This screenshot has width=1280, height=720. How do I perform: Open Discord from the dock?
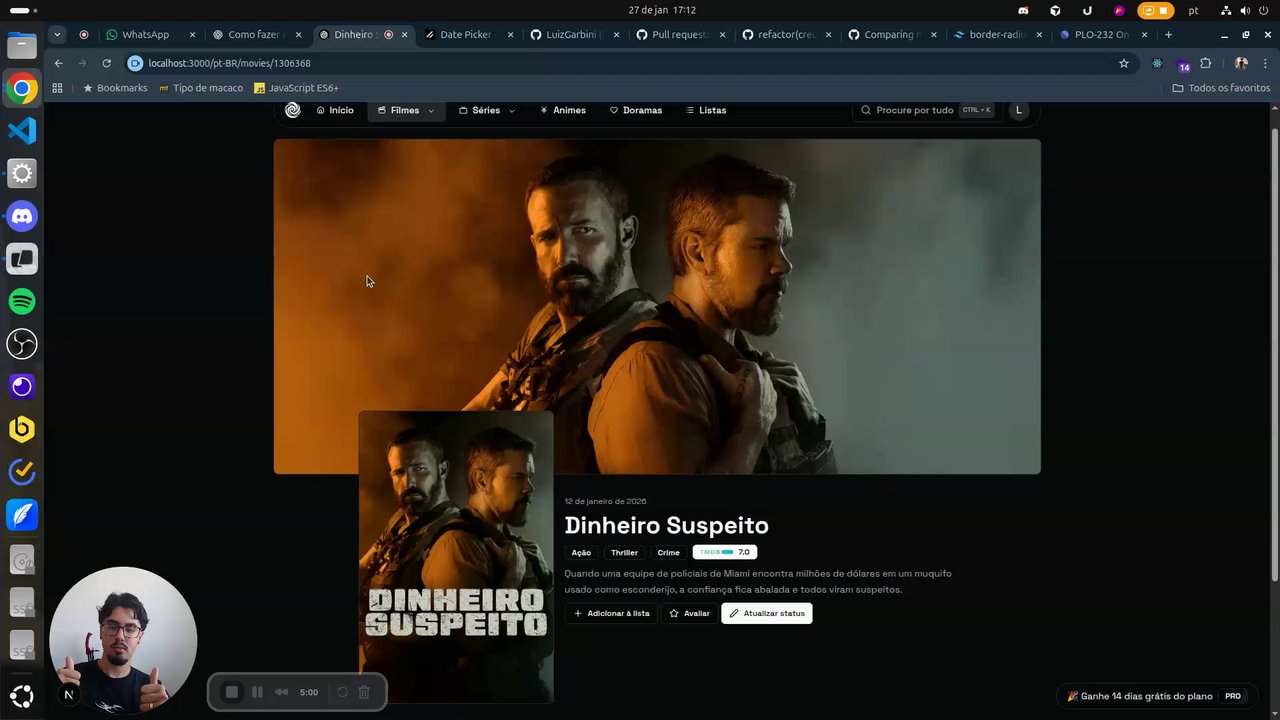22,216
